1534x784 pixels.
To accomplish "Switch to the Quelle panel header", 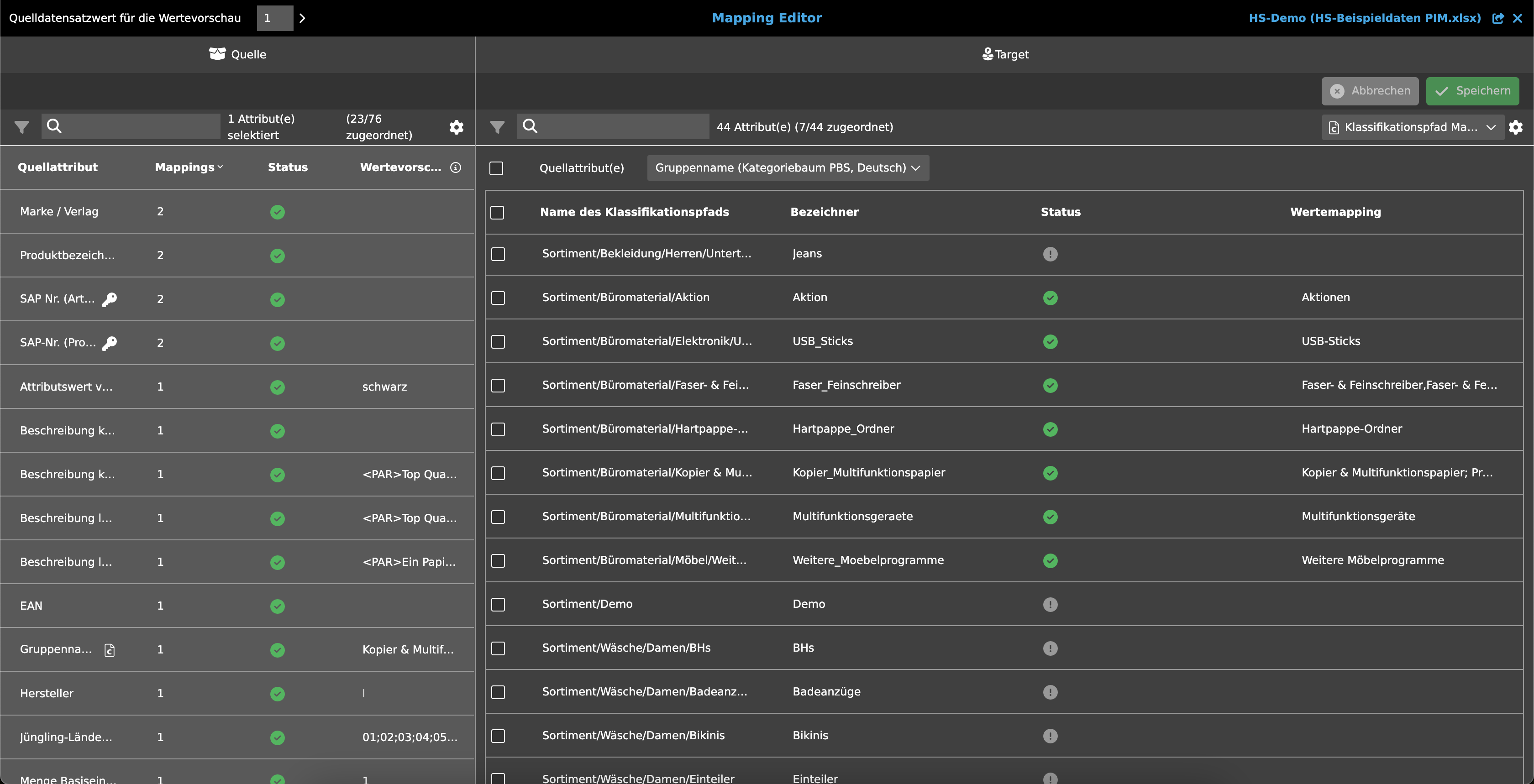I will tap(237, 54).
